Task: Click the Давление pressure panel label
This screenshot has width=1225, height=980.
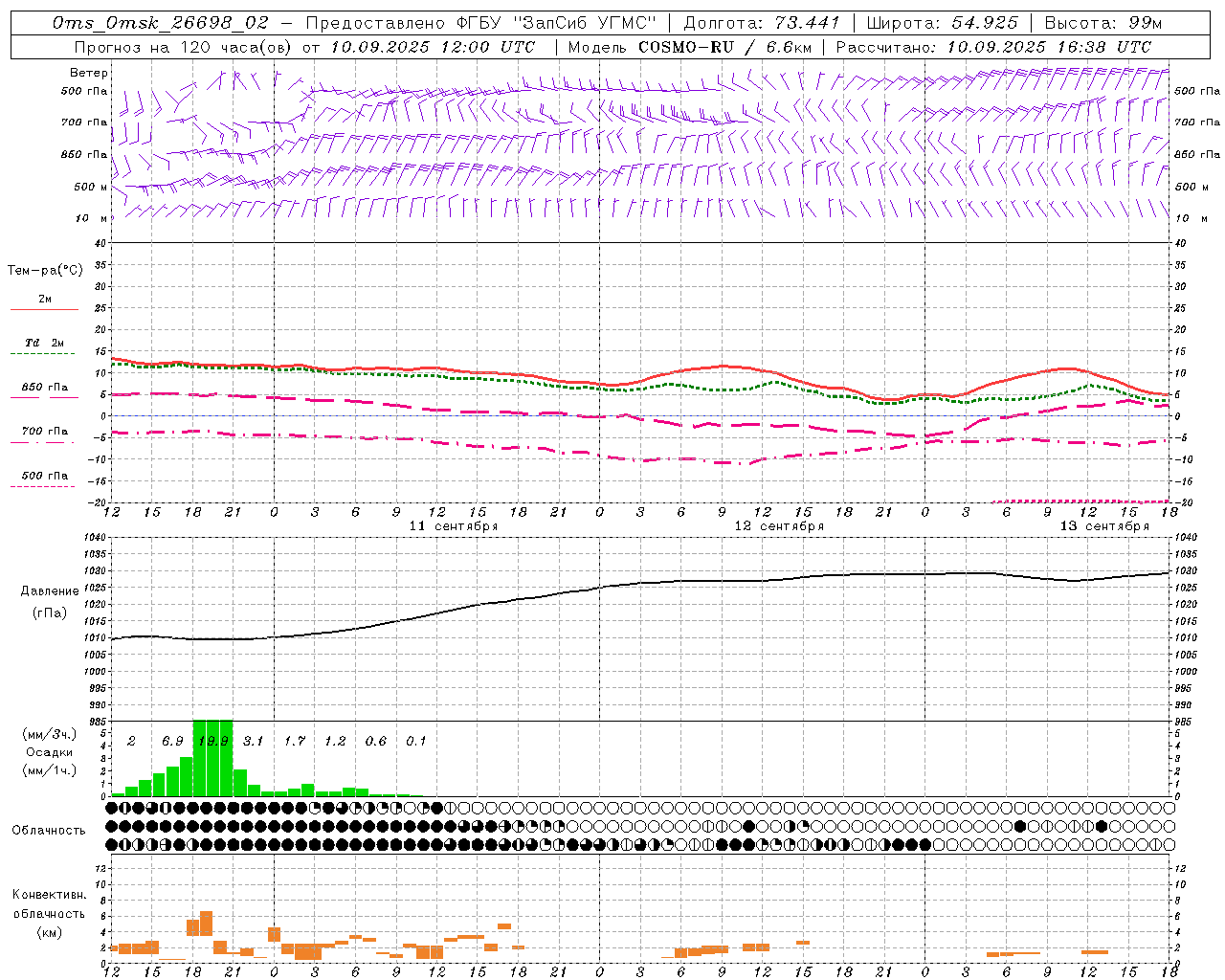Action: click(50, 591)
